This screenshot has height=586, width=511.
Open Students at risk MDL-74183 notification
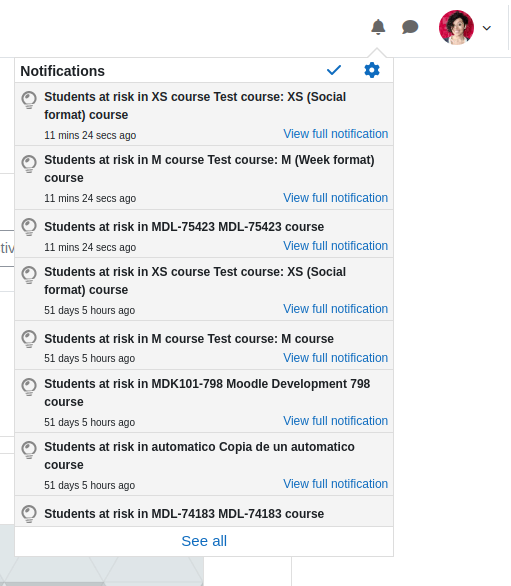[184, 514]
